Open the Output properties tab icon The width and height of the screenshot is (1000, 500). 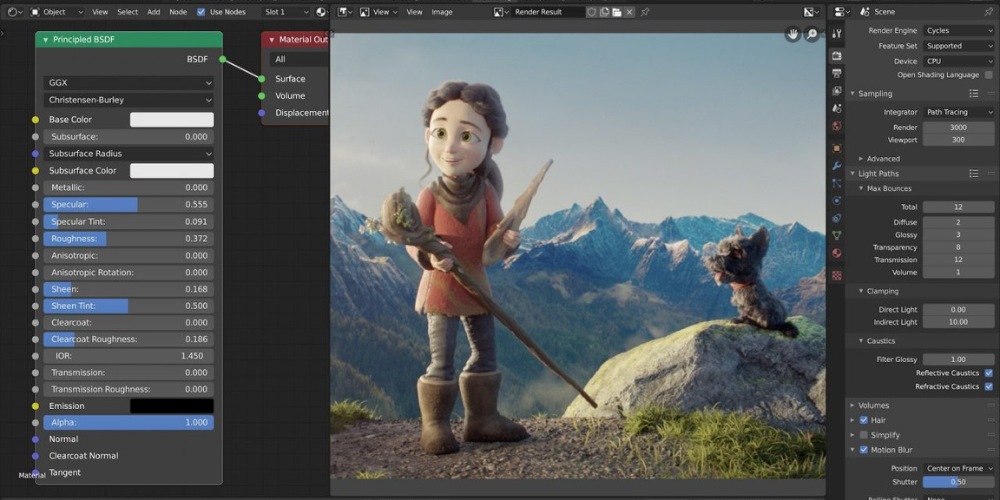click(x=836, y=73)
